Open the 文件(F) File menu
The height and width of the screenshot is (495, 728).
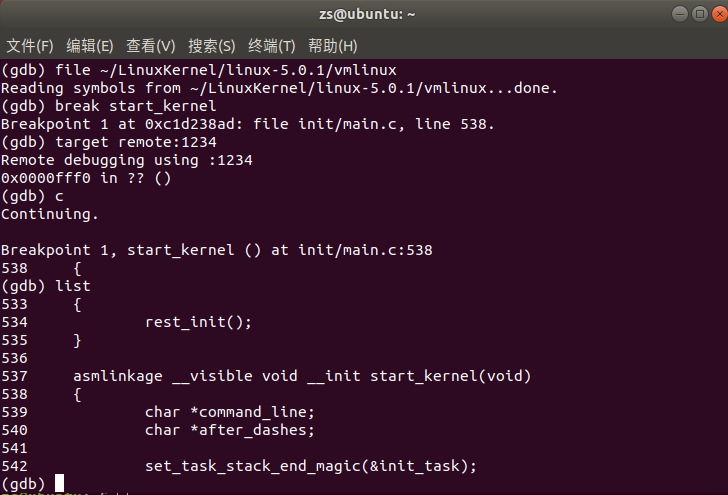30,46
